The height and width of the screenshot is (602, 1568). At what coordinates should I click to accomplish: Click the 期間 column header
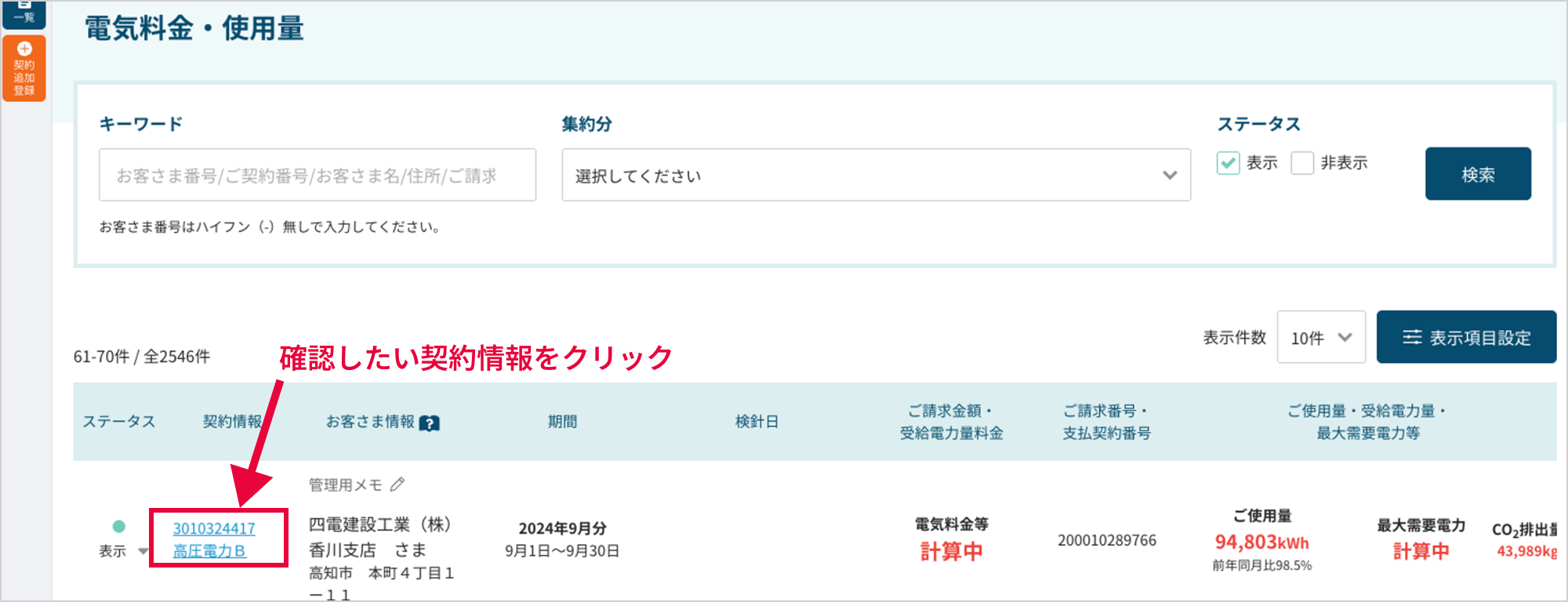click(562, 422)
